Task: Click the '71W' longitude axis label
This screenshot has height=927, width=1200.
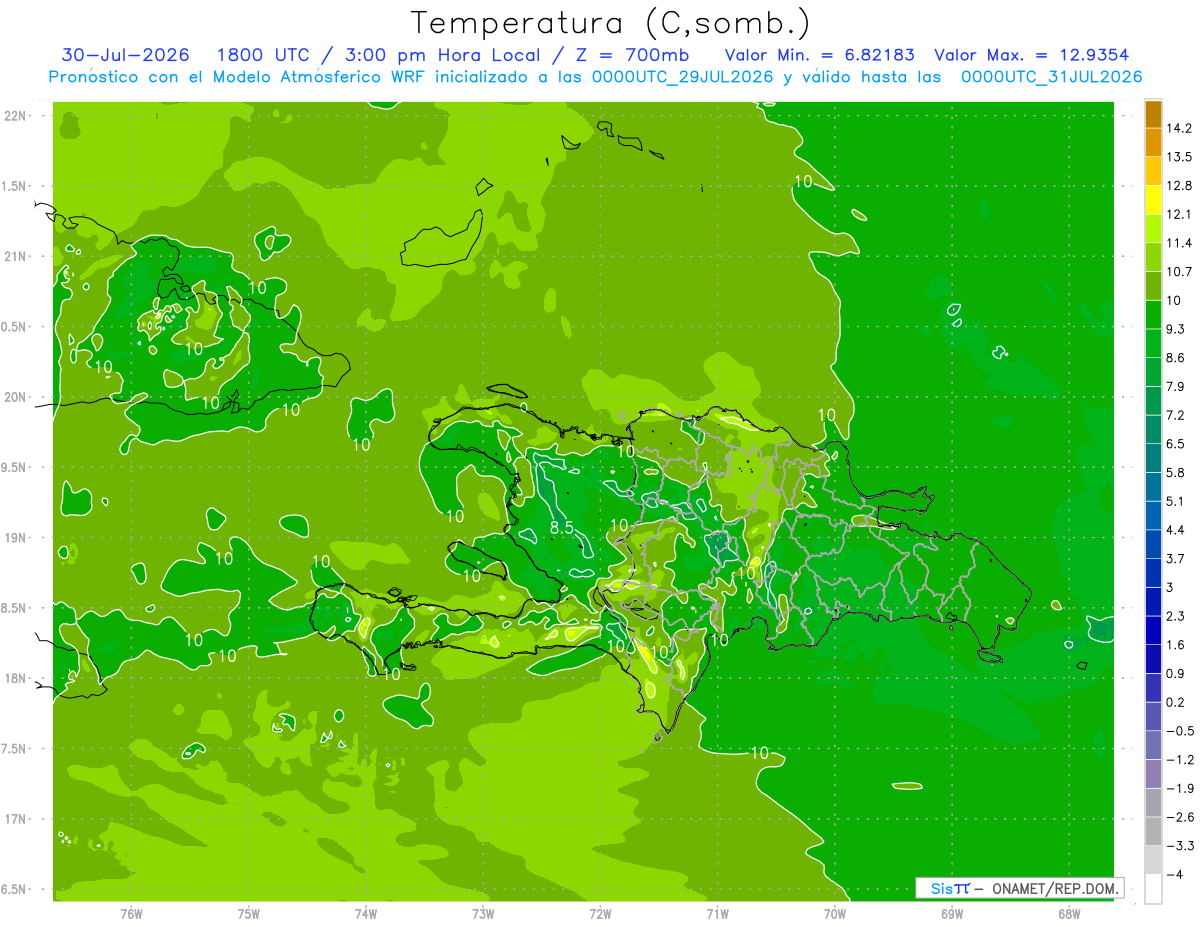Action: coord(717,913)
